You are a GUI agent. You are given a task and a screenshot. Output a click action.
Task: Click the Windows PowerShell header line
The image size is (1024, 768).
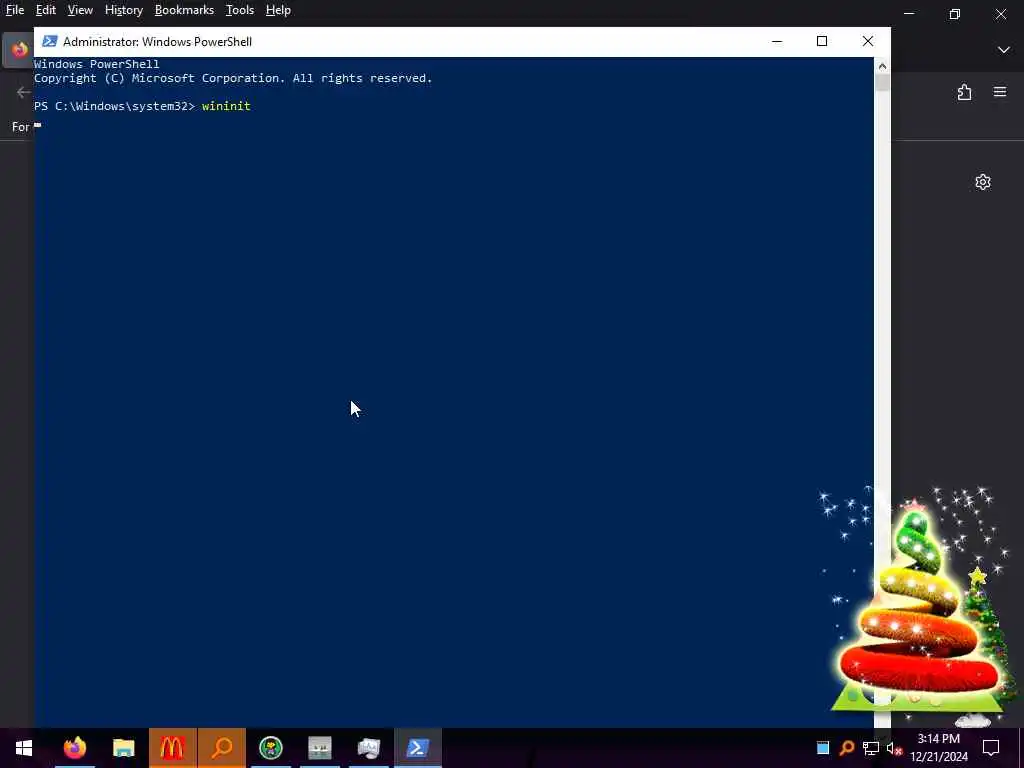click(97, 64)
